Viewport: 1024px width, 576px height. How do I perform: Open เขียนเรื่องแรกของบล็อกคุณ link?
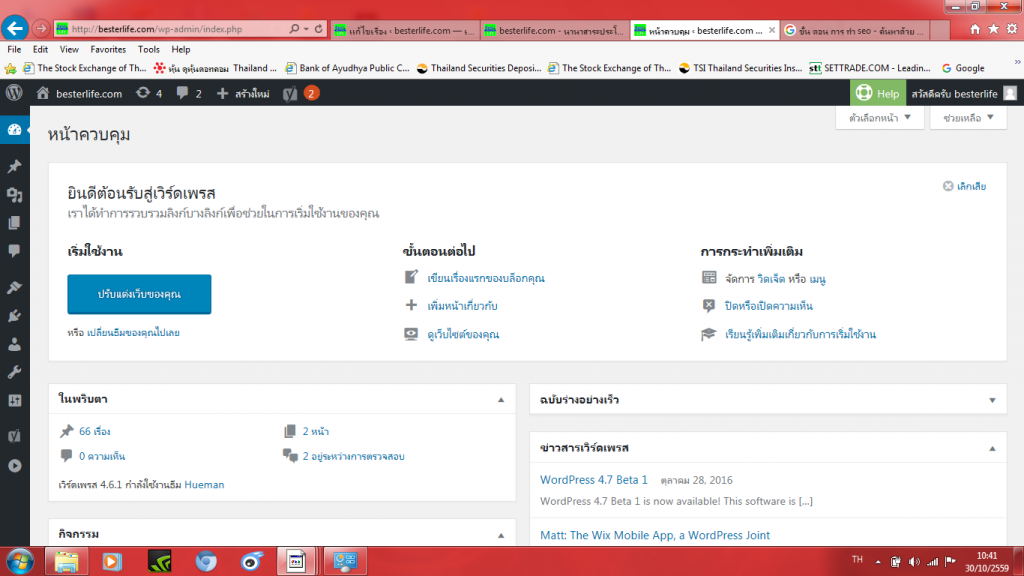(x=486, y=278)
